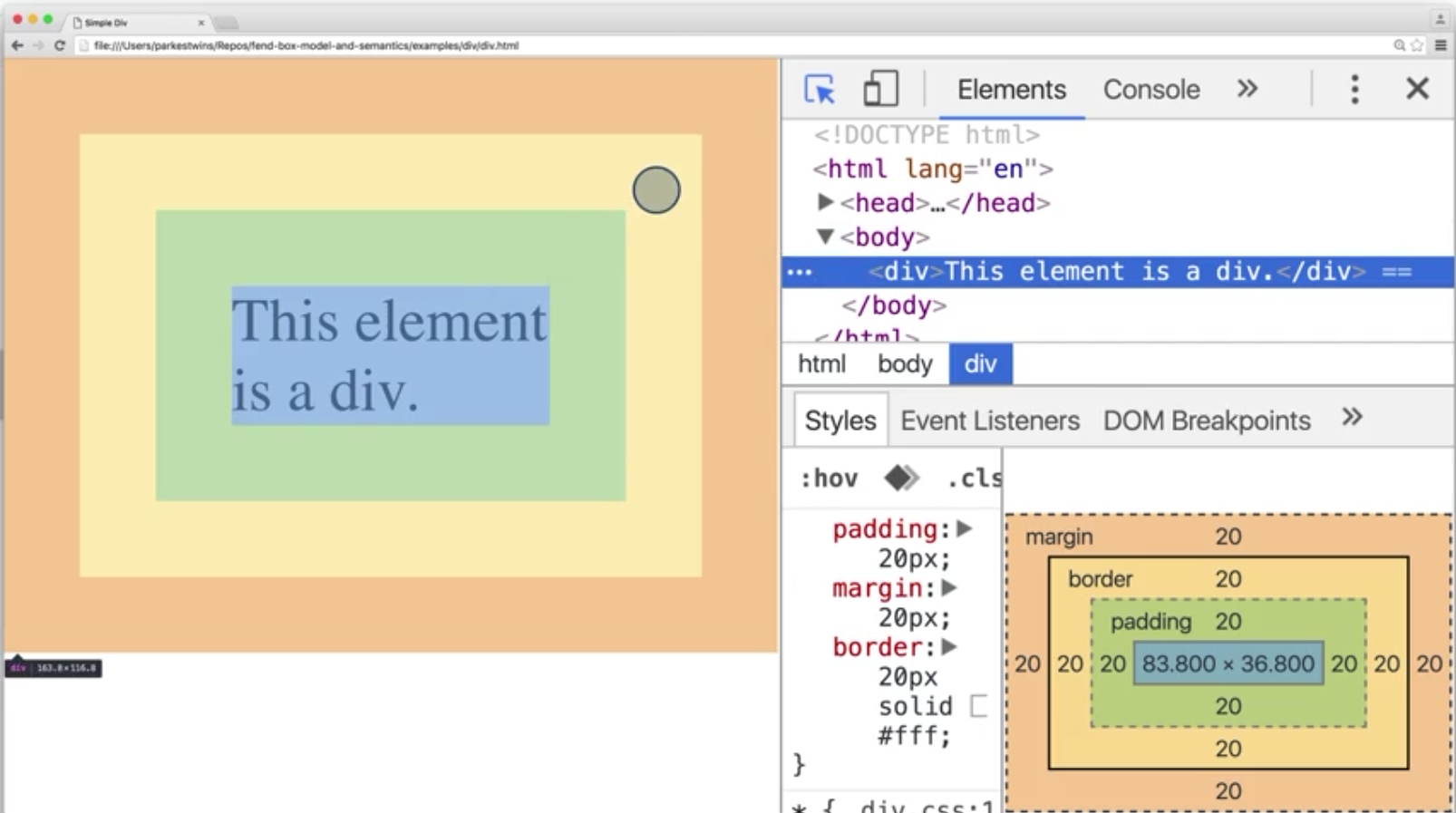Image resolution: width=1456 pixels, height=813 pixels.
Task: Collapse the body element node
Action: [x=825, y=237]
